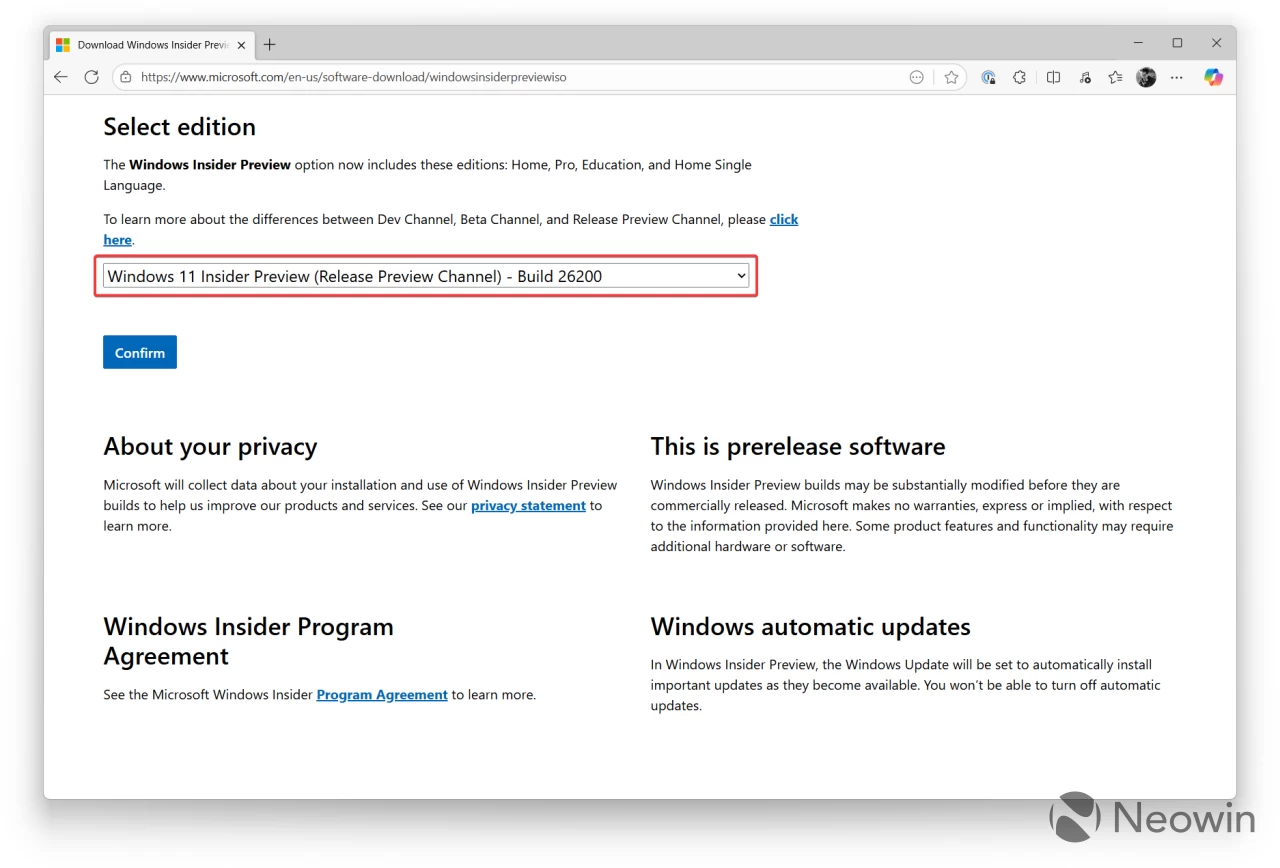
Task: Click the browser Back arrow
Action: click(x=61, y=77)
